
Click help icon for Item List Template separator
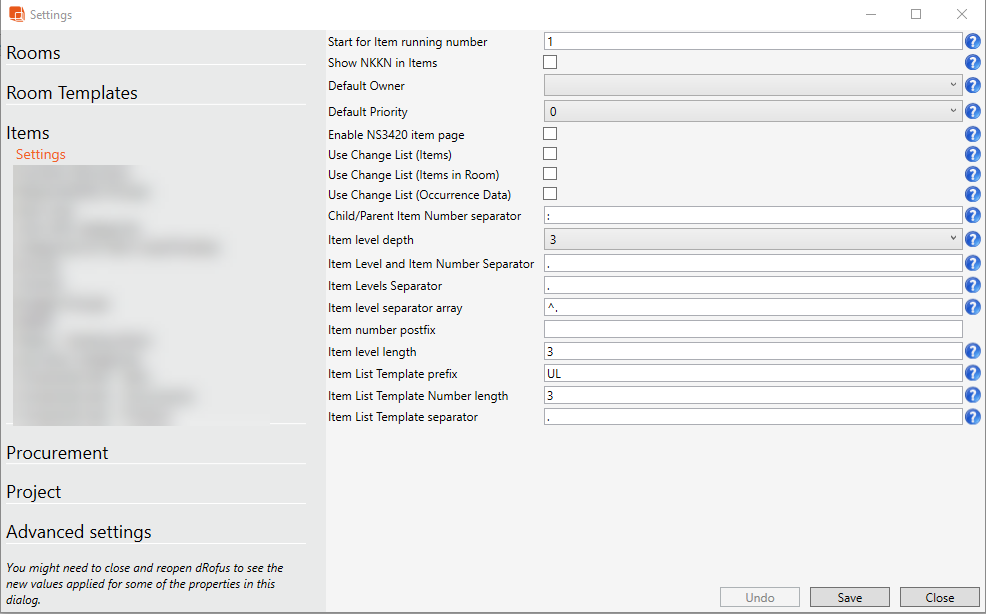point(973,417)
